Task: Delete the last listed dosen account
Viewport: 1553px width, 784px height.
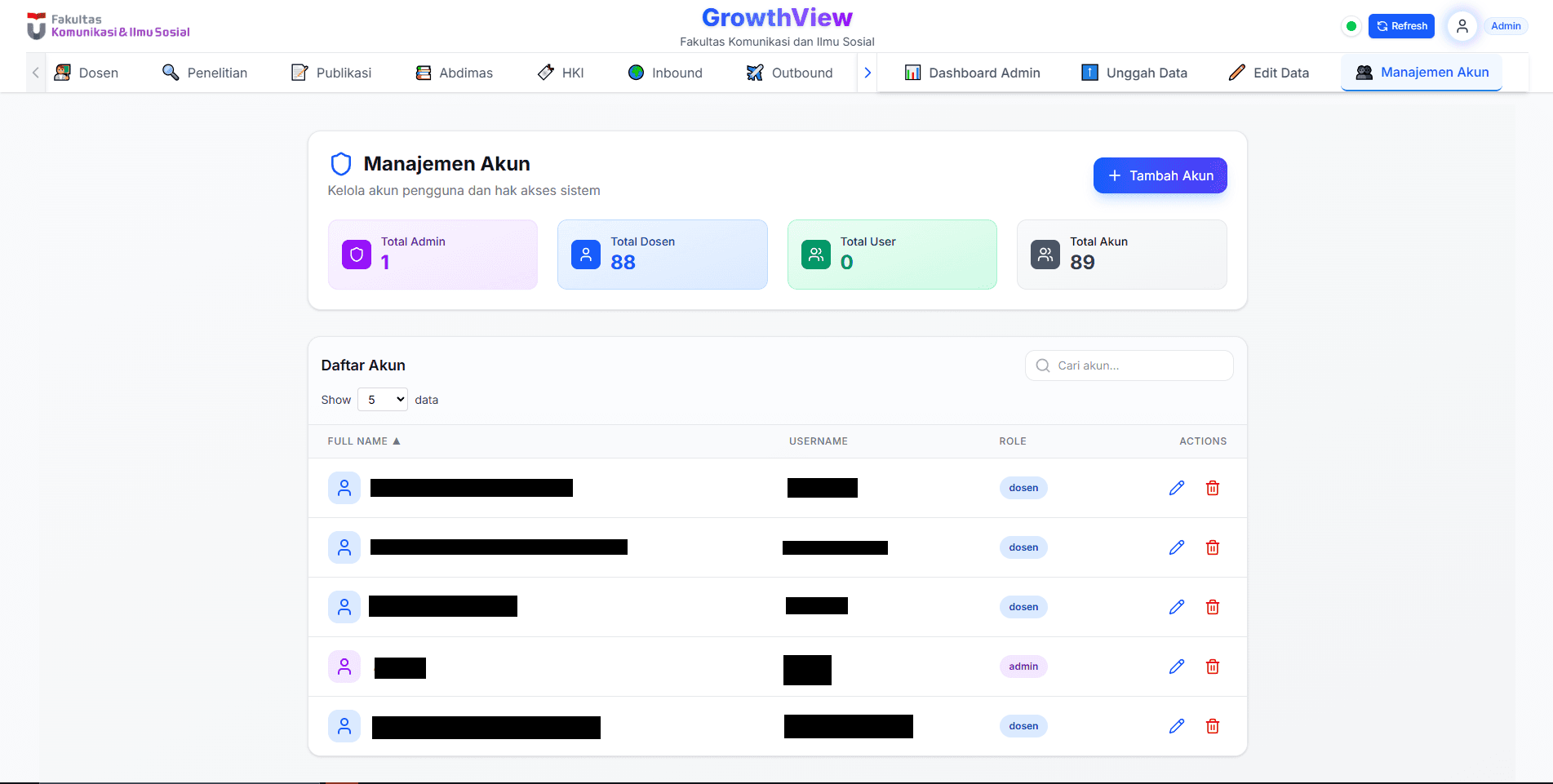Action: point(1212,726)
